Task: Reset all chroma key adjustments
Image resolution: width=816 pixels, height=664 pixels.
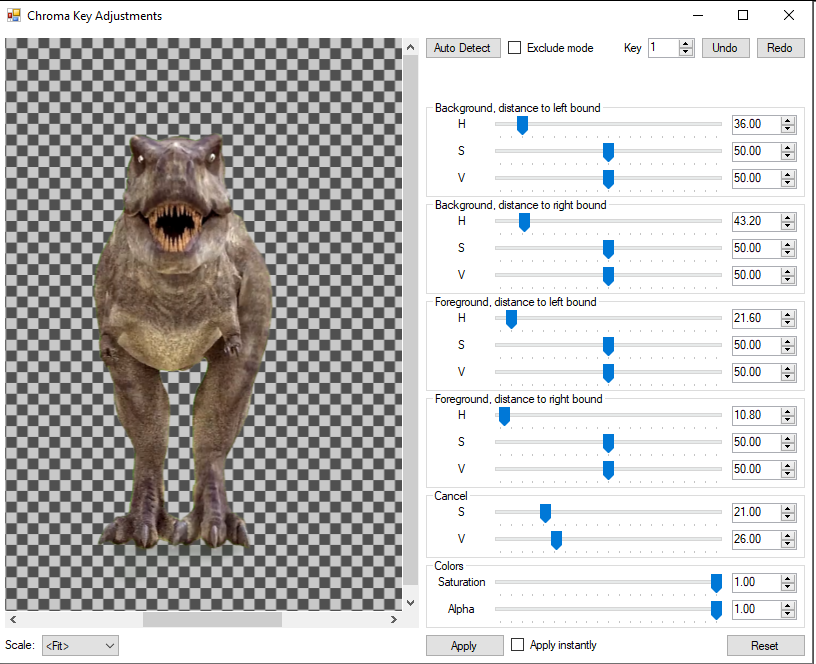Action: click(765, 646)
